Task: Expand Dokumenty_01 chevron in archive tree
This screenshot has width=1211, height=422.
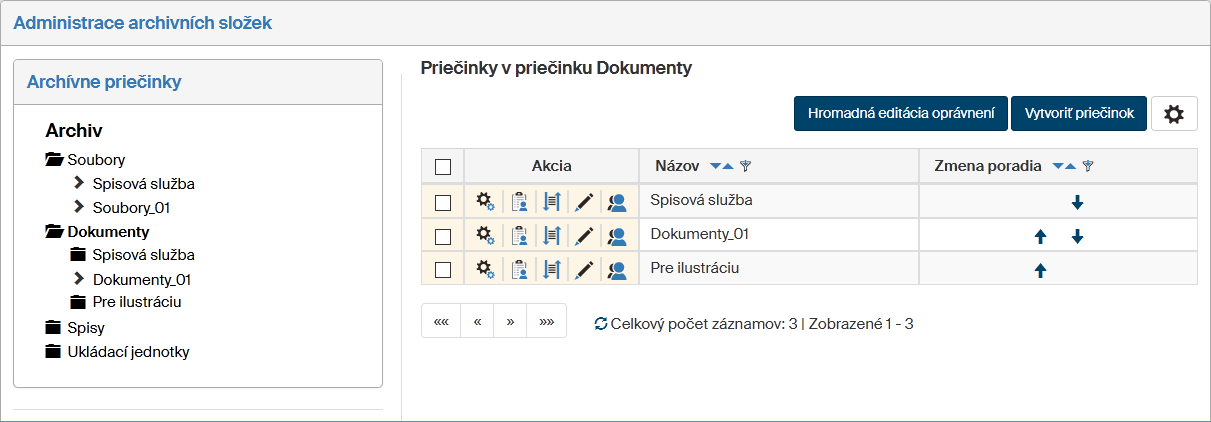Action: click(80, 279)
